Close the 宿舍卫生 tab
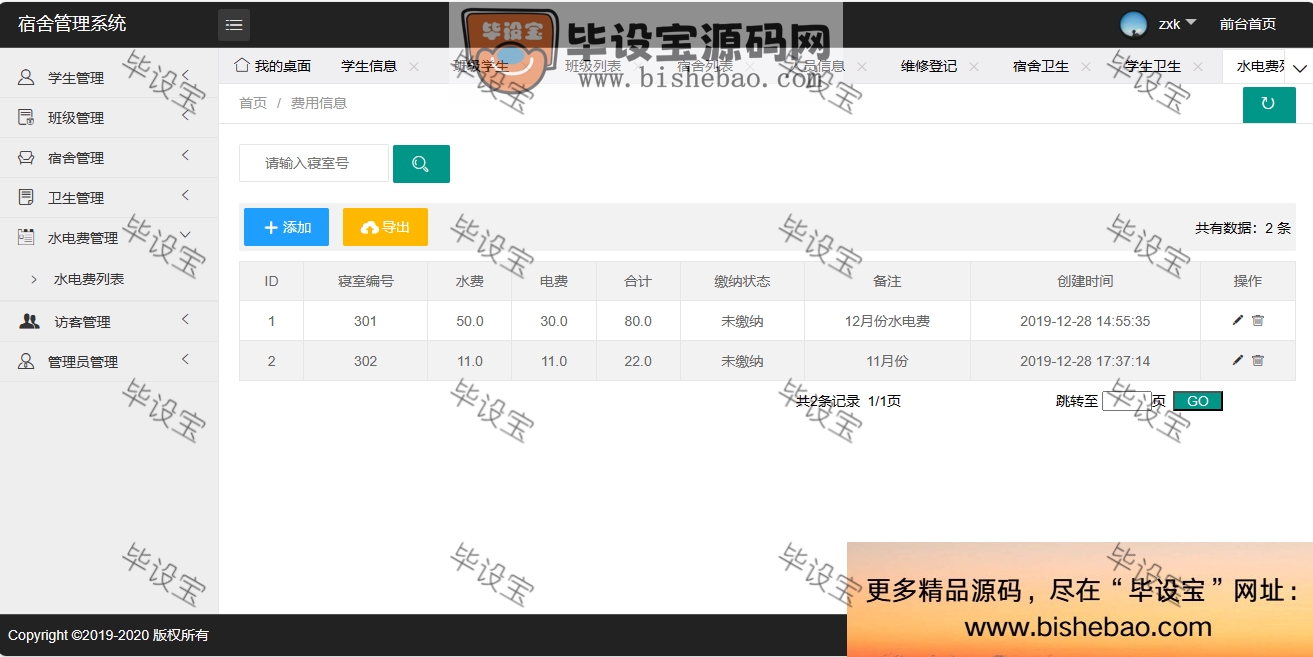Image resolution: width=1313 pixels, height=657 pixels. point(1086,67)
